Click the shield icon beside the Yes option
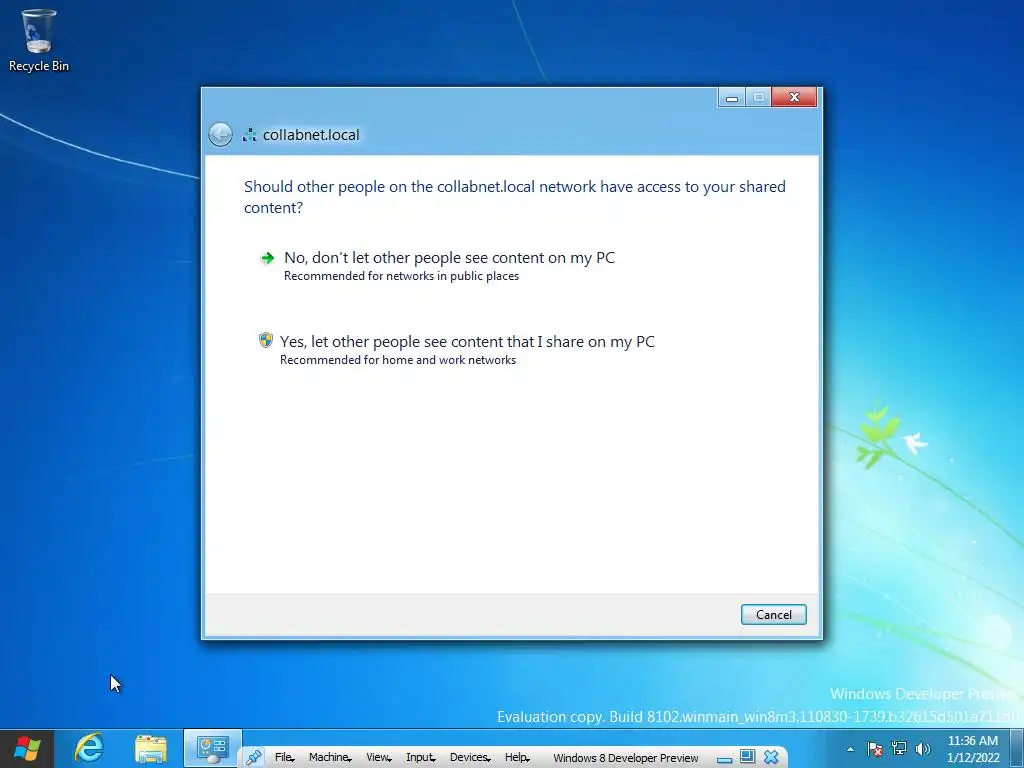Screen dimensions: 1024x768 265,340
